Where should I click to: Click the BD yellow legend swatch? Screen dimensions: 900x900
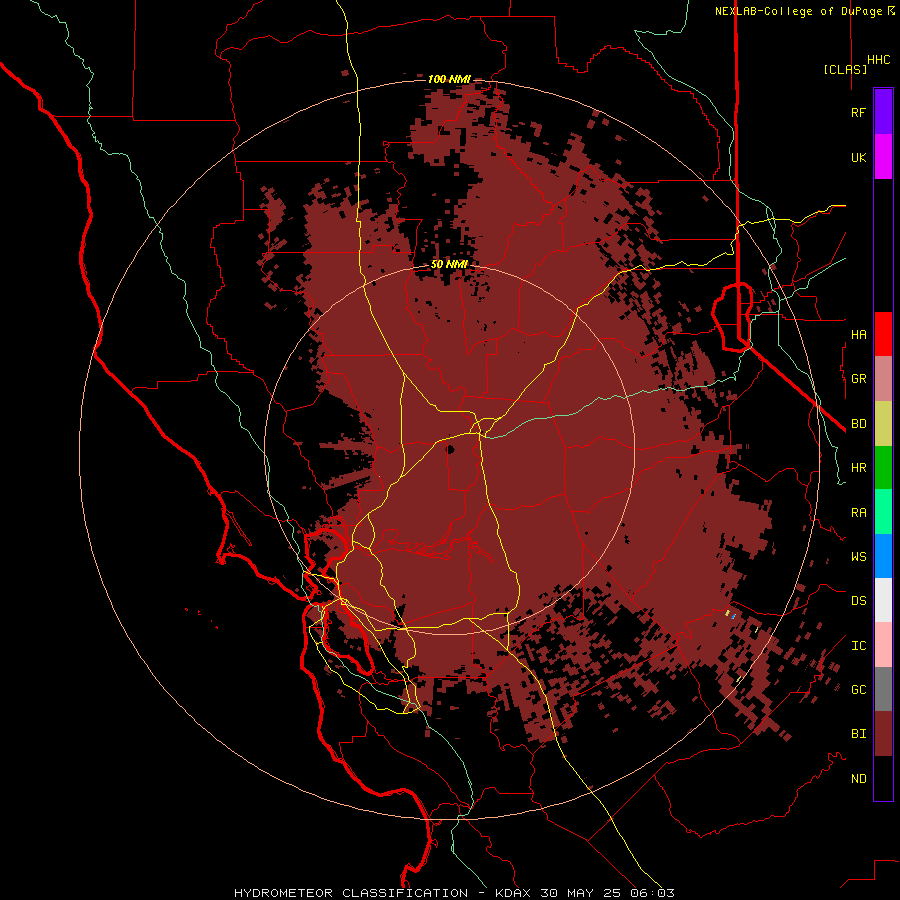(x=883, y=424)
